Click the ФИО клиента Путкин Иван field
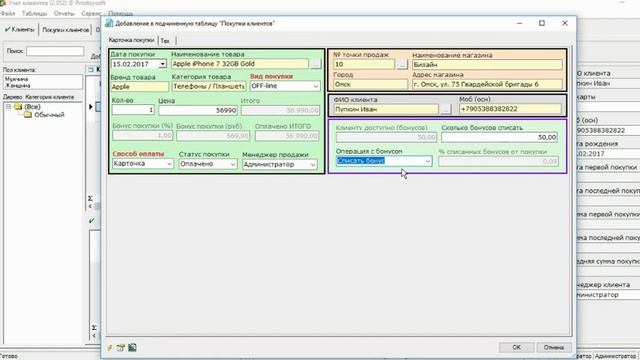This screenshot has width=640, height=360. 386,109
